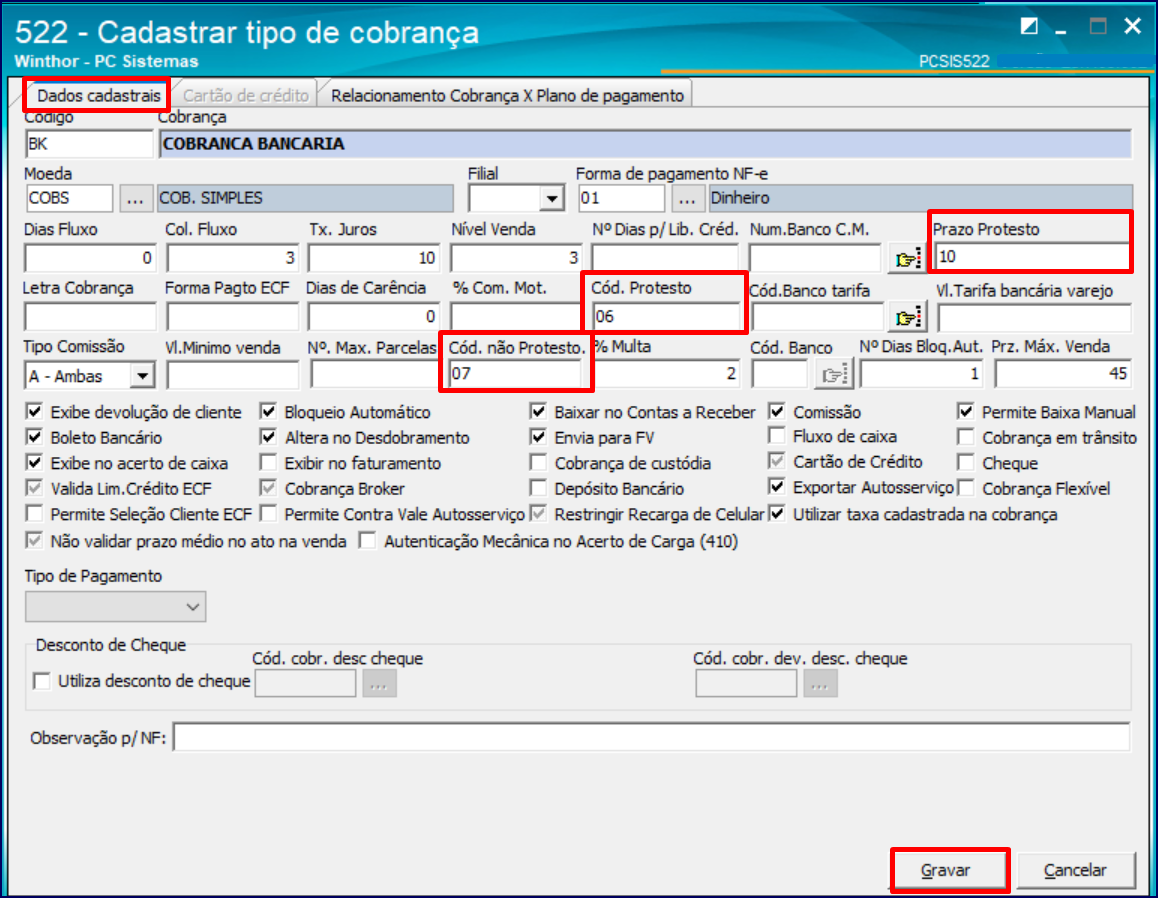1158x898 pixels.
Task: Click the % Com. Mot. field
Action: (516, 317)
